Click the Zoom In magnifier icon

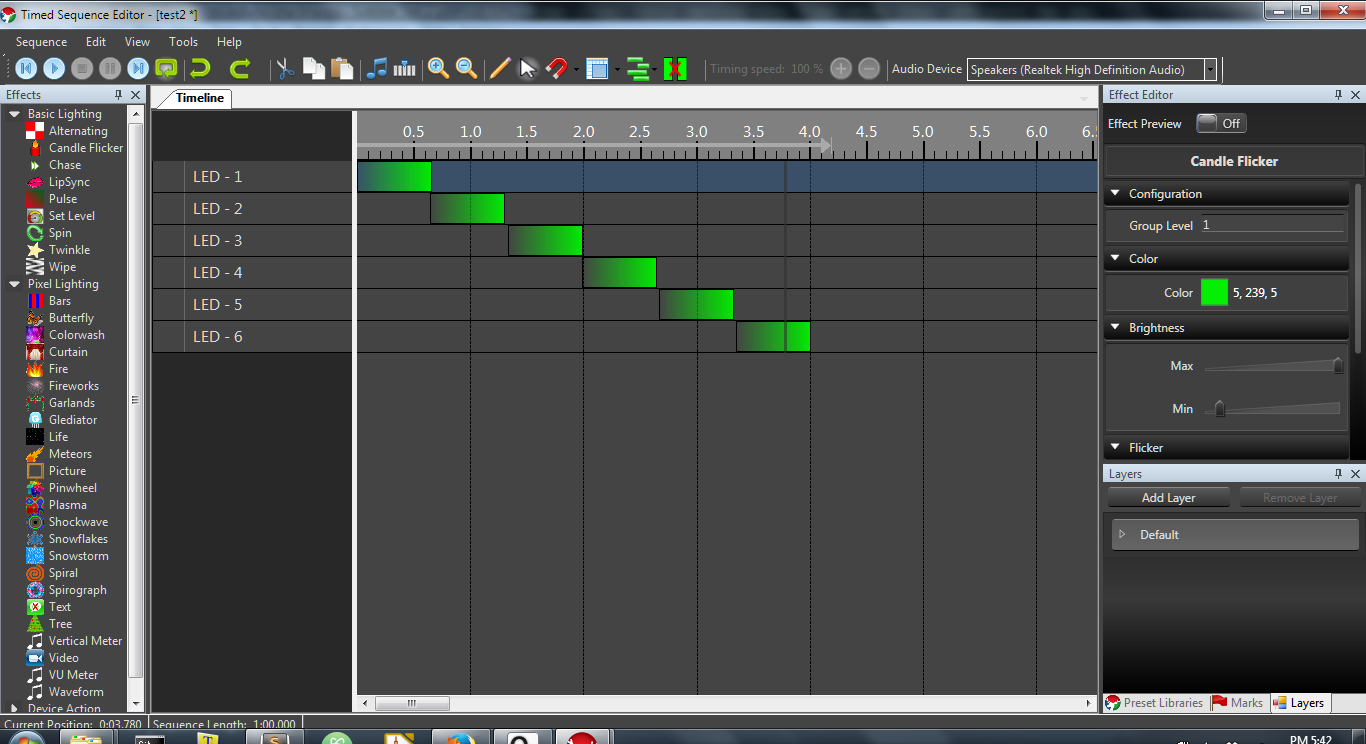pos(438,69)
